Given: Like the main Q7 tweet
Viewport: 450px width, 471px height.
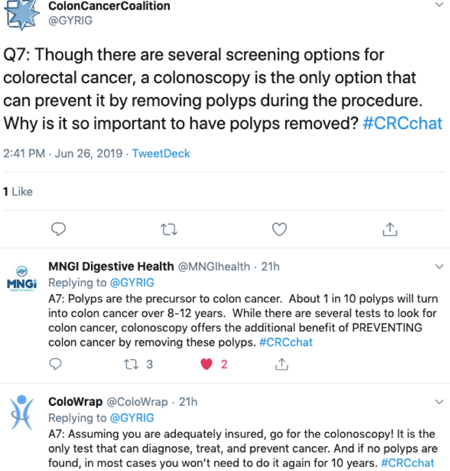Looking at the screenshot, I should [279, 229].
